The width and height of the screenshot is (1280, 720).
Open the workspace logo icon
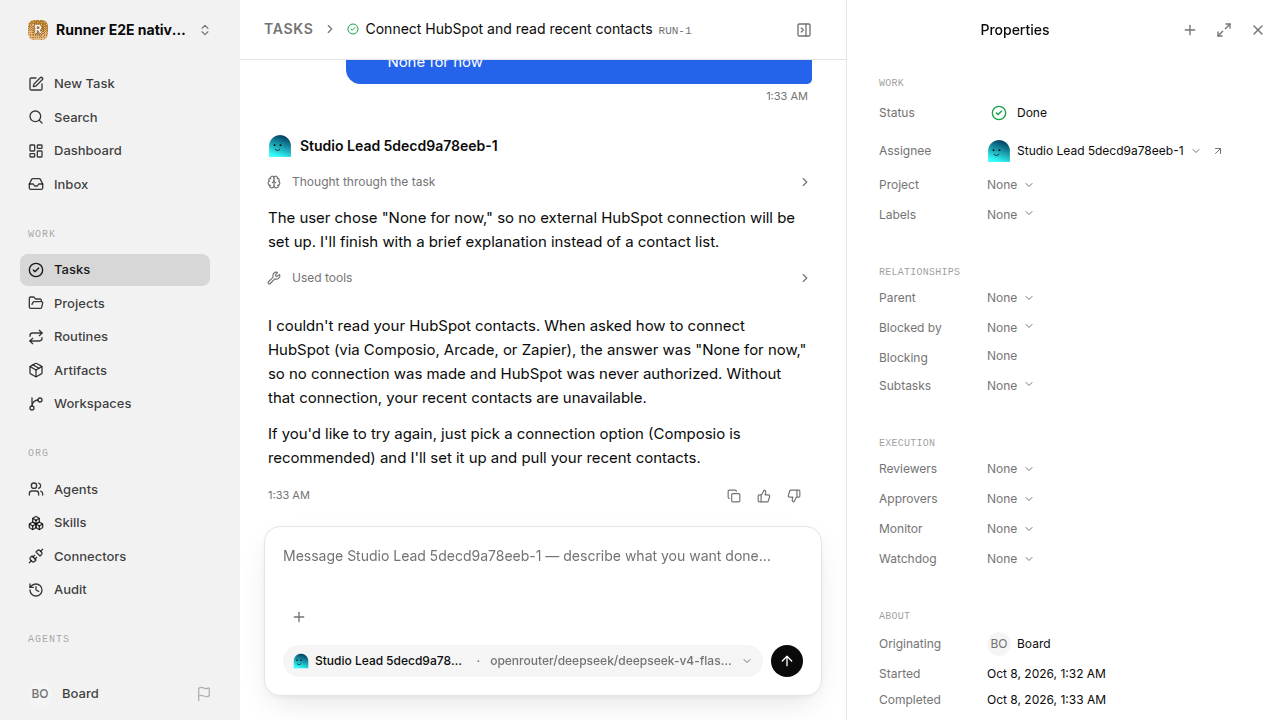click(38, 30)
